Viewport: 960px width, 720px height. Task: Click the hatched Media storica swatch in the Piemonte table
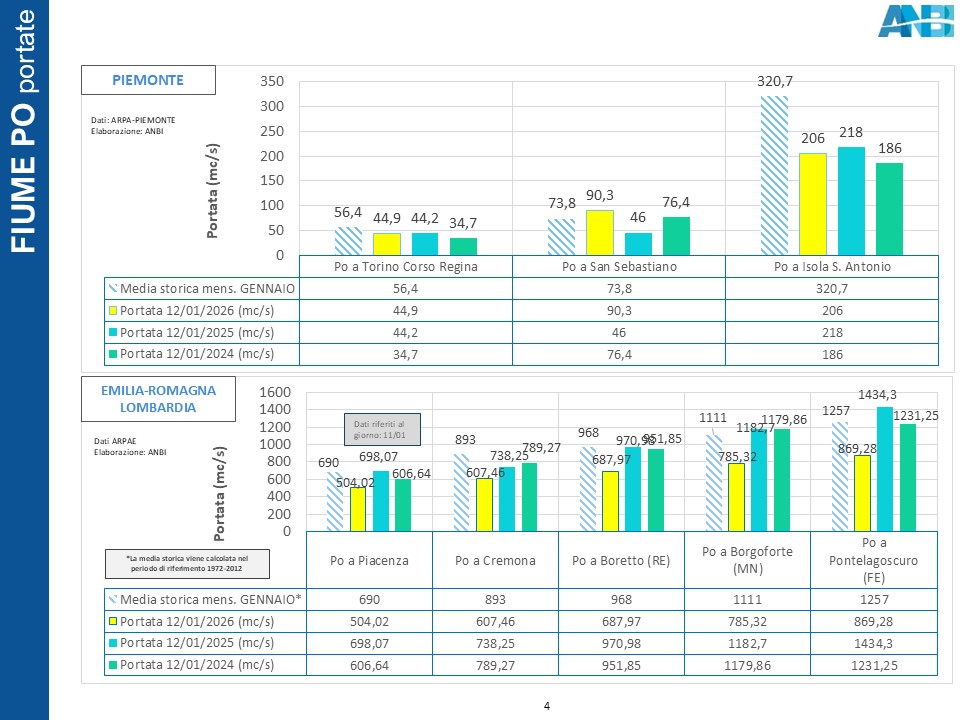tap(113, 288)
